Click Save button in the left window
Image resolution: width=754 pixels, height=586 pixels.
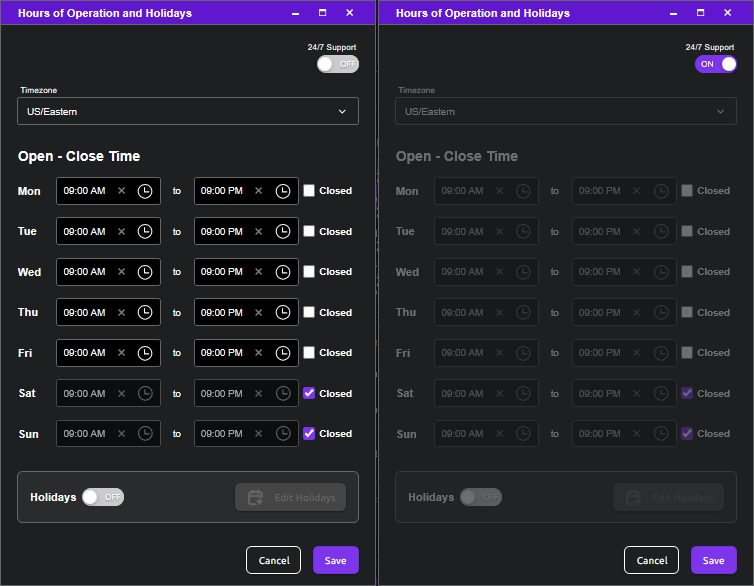click(336, 560)
